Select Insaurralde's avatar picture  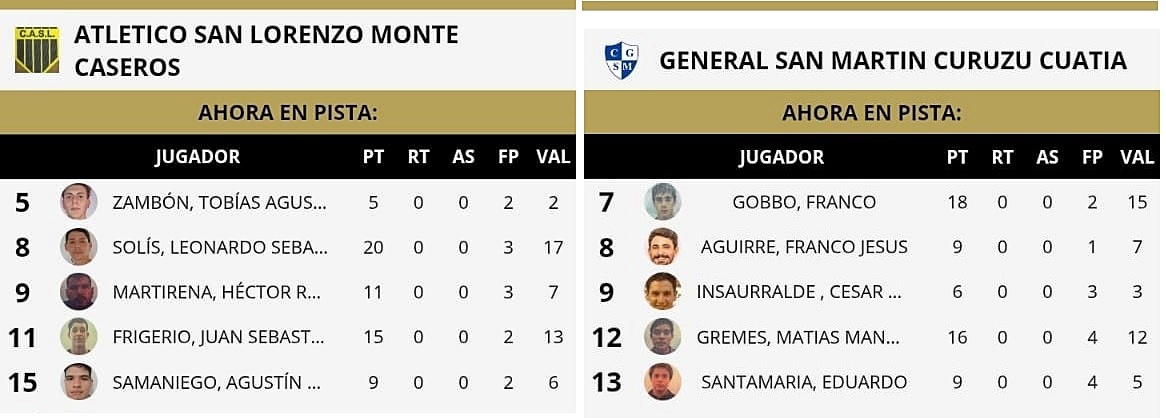(x=662, y=292)
